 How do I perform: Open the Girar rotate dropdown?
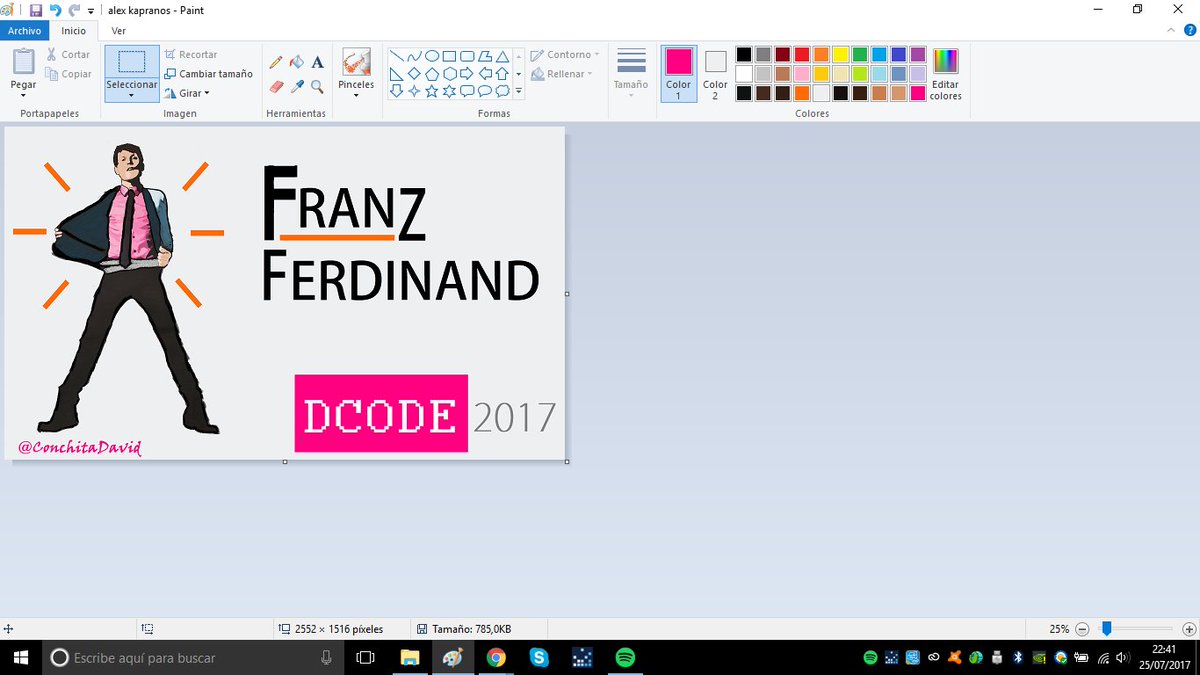coord(187,93)
